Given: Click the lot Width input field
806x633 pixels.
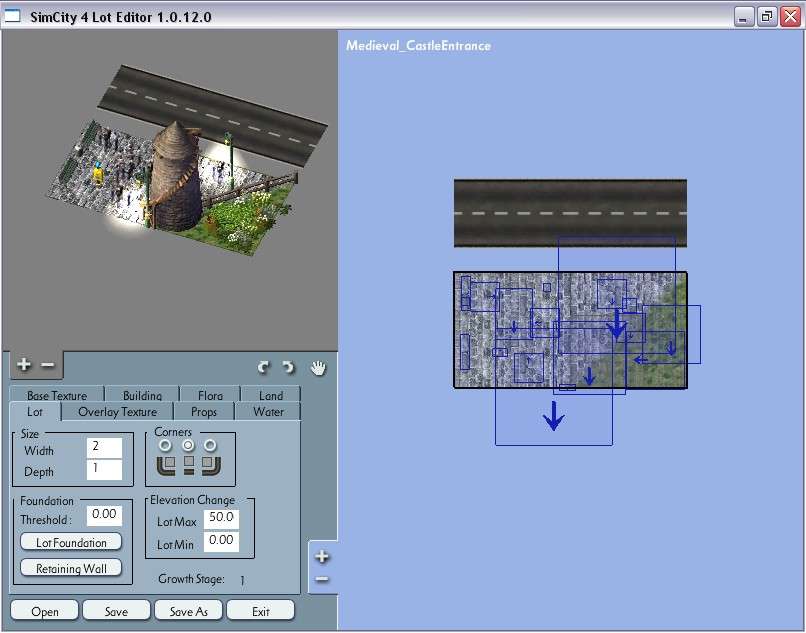Looking at the screenshot, I should [104, 448].
